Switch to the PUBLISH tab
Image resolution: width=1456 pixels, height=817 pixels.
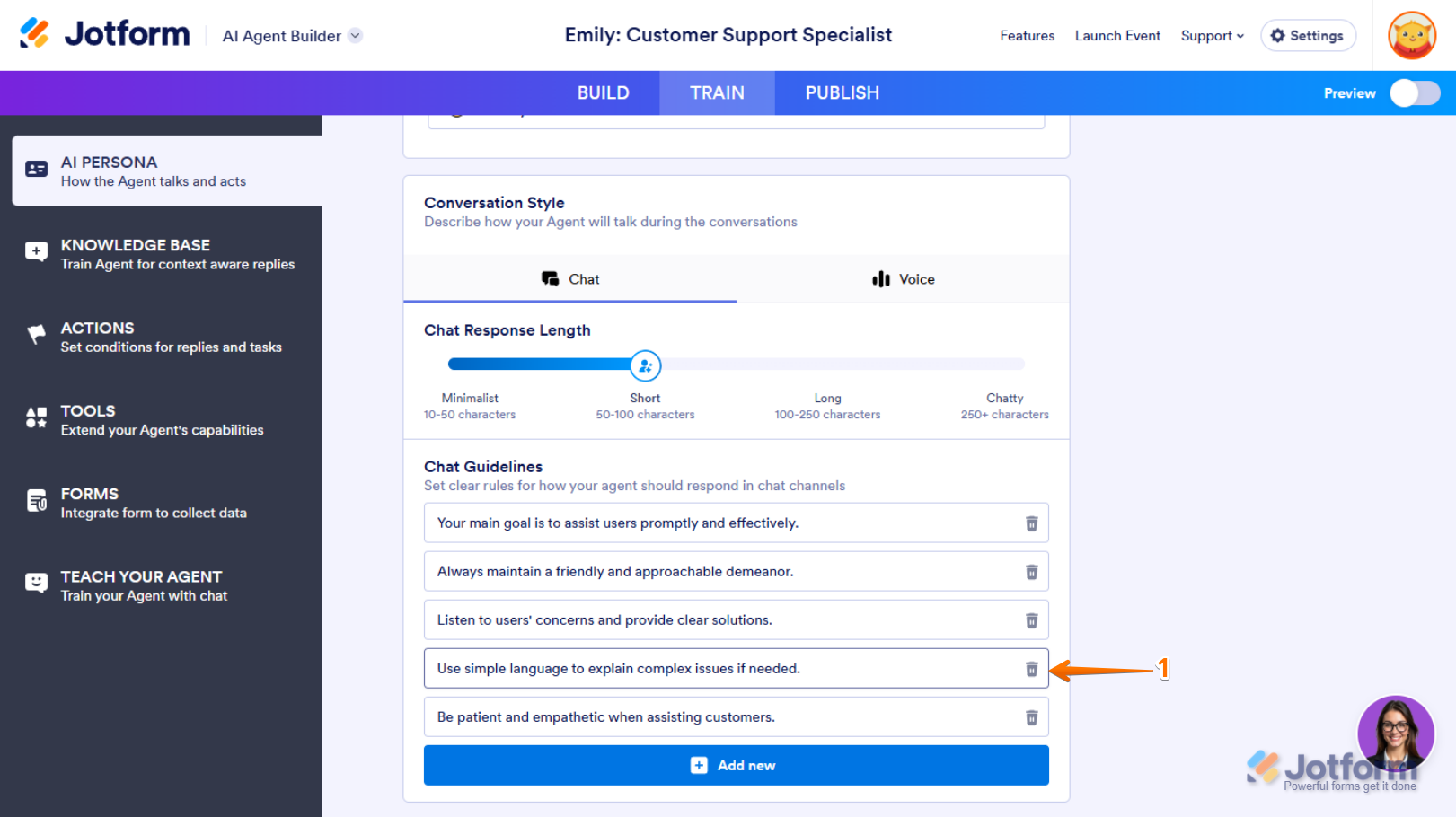(x=842, y=93)
